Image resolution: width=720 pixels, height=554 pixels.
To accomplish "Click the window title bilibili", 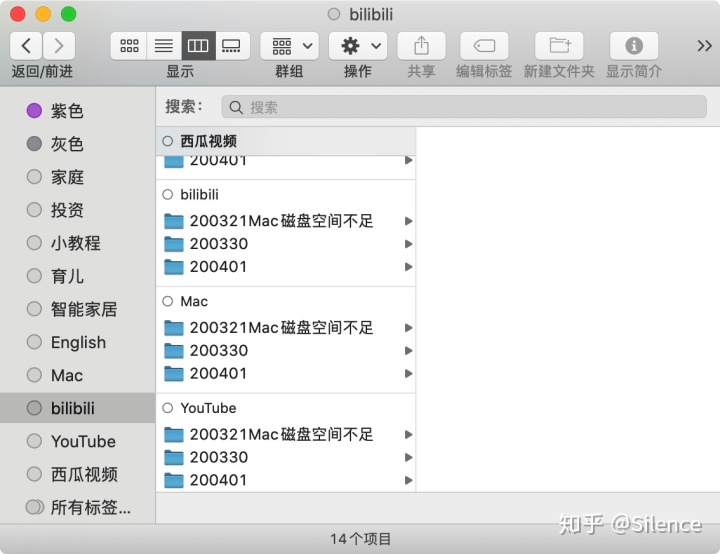I will (371, 14).
